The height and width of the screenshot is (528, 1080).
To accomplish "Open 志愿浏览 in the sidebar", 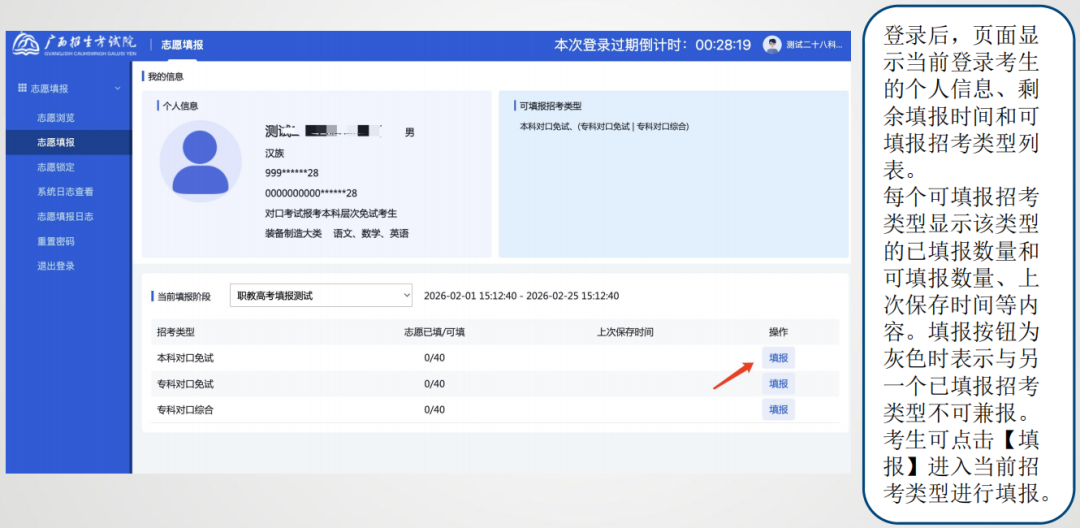I will coord(56,118).
